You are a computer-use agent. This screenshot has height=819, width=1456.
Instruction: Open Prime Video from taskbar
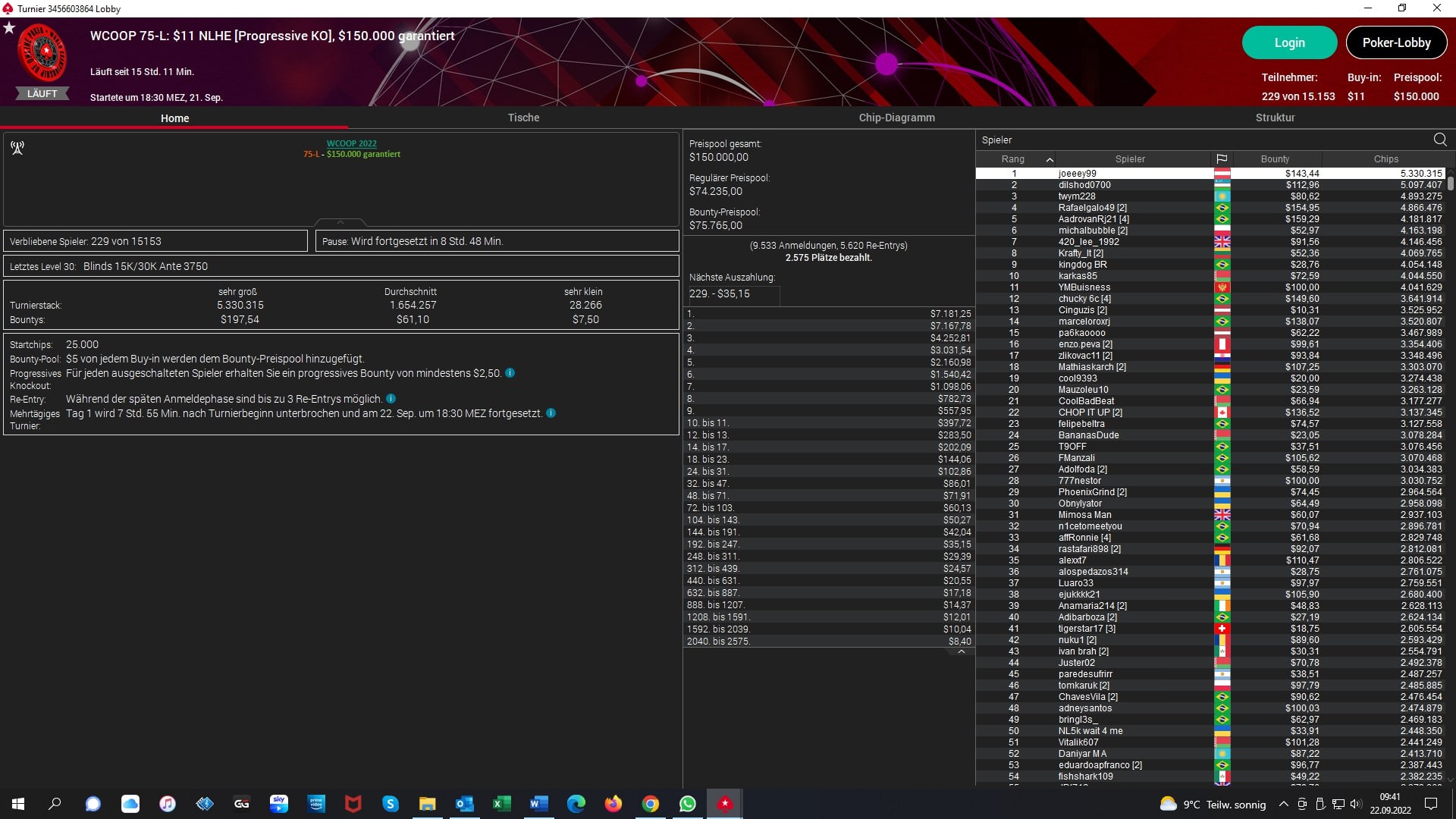tap(316, 804)
